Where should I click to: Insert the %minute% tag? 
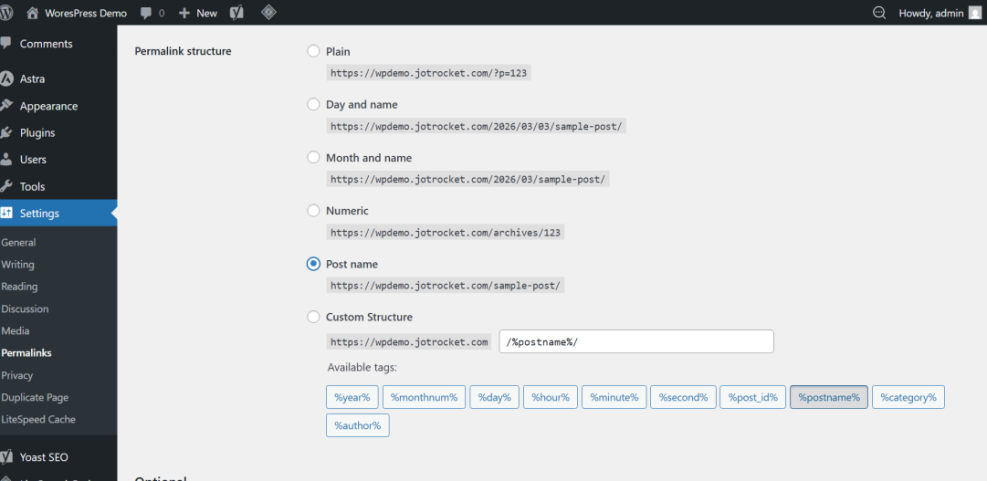[614, 397]
